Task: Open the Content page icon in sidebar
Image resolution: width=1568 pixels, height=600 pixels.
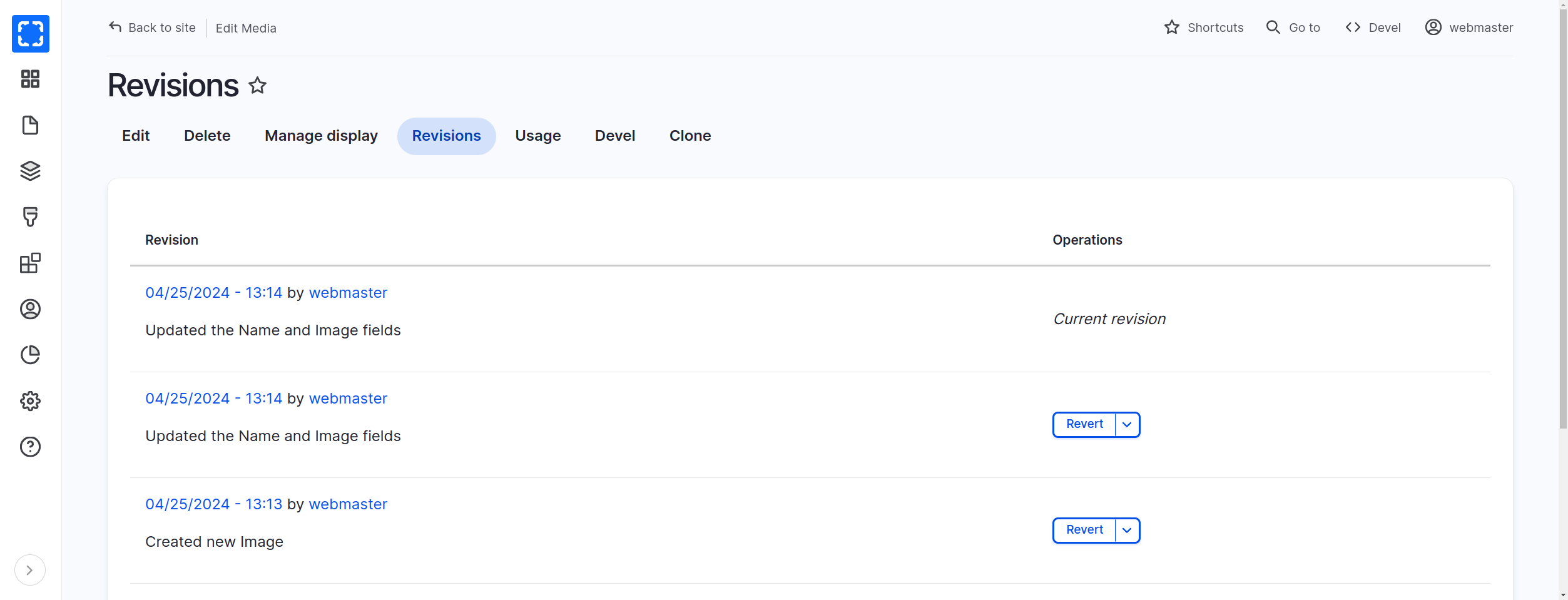Action: (x=30, y=125)
